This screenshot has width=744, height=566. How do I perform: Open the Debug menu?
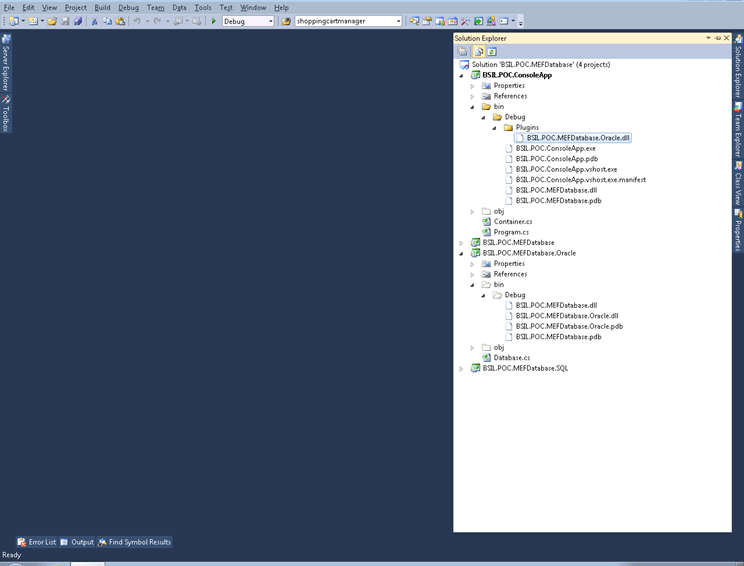point(129,8)
